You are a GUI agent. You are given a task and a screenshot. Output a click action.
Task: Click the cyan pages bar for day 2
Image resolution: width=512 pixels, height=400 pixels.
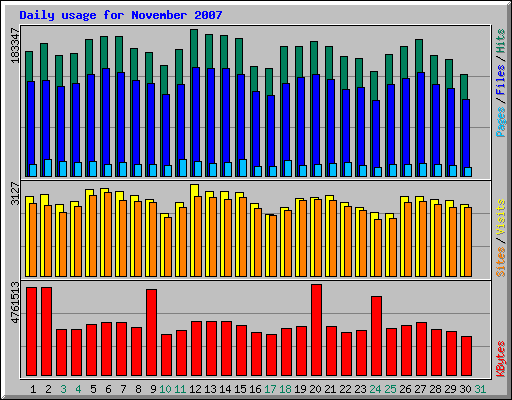[48, 168]
